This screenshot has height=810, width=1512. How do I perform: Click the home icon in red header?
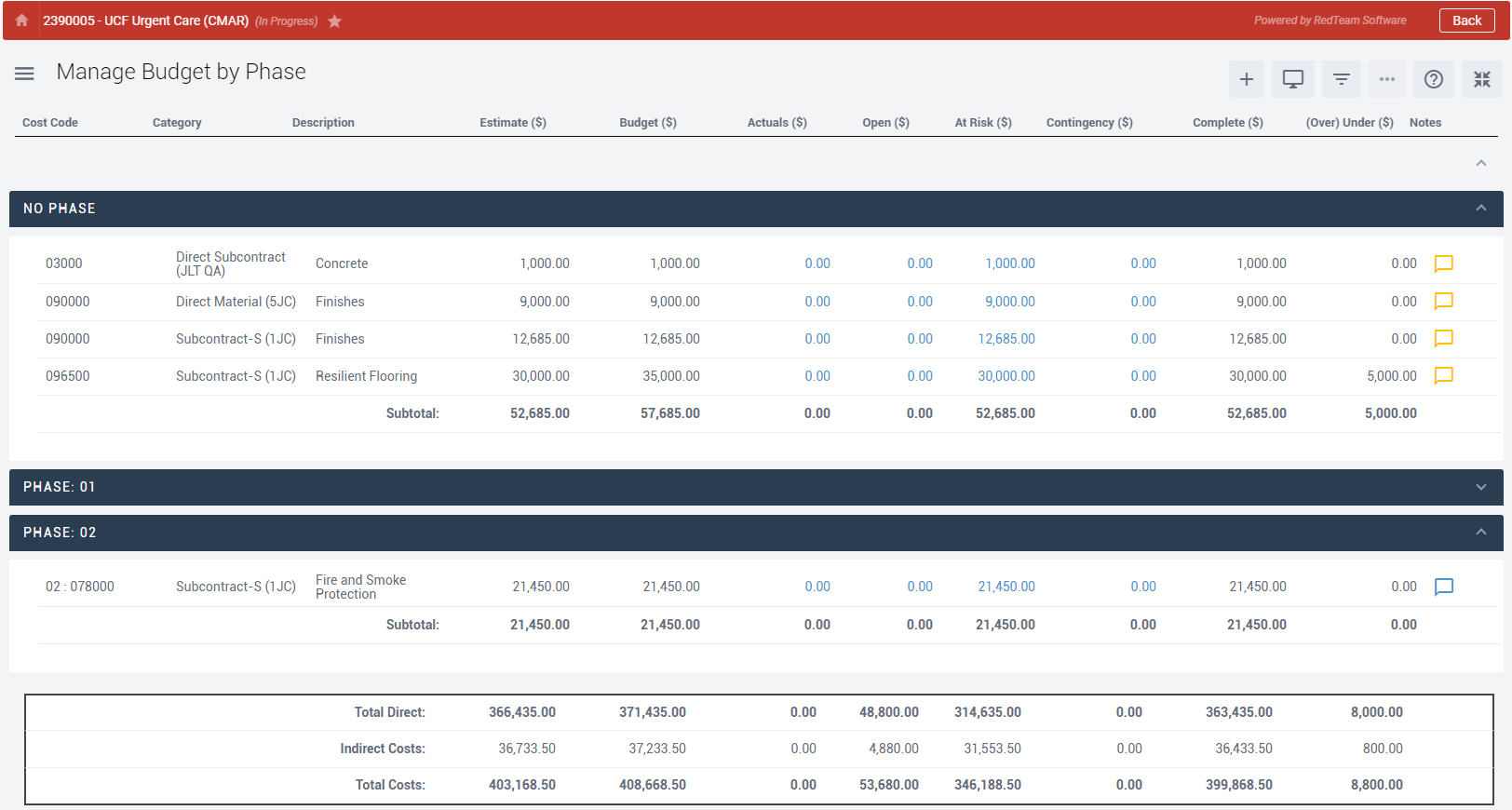[21, 20]
